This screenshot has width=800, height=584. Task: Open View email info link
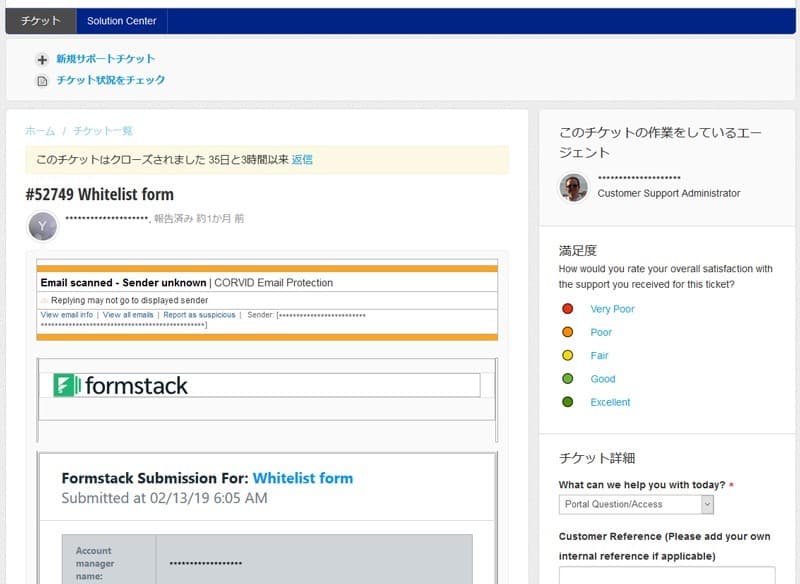pos(67,315)
